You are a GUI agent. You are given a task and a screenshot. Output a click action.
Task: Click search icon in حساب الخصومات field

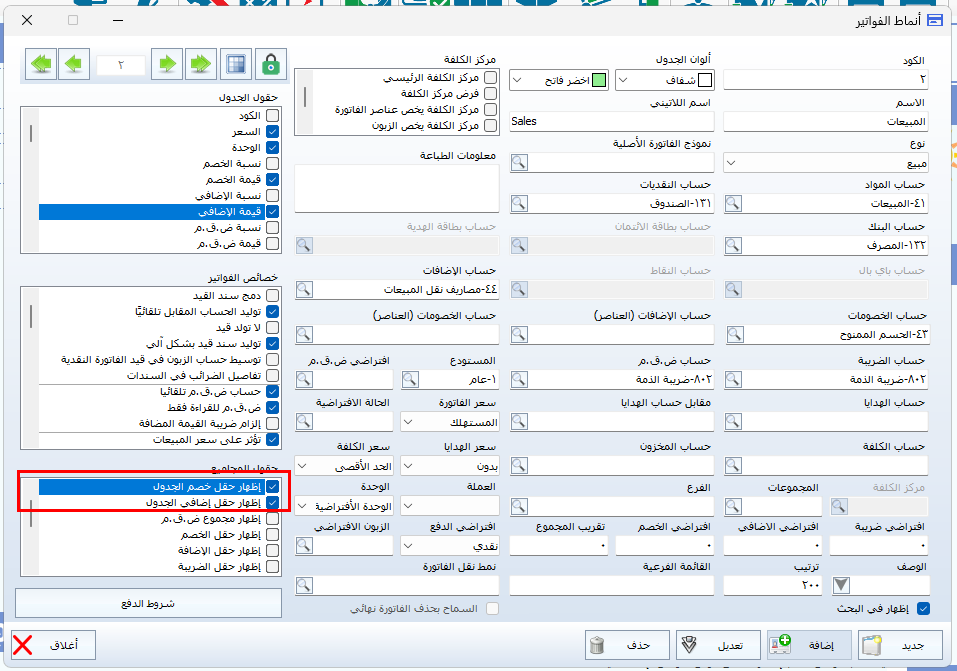pyautogui.click(x=733, y=333)
